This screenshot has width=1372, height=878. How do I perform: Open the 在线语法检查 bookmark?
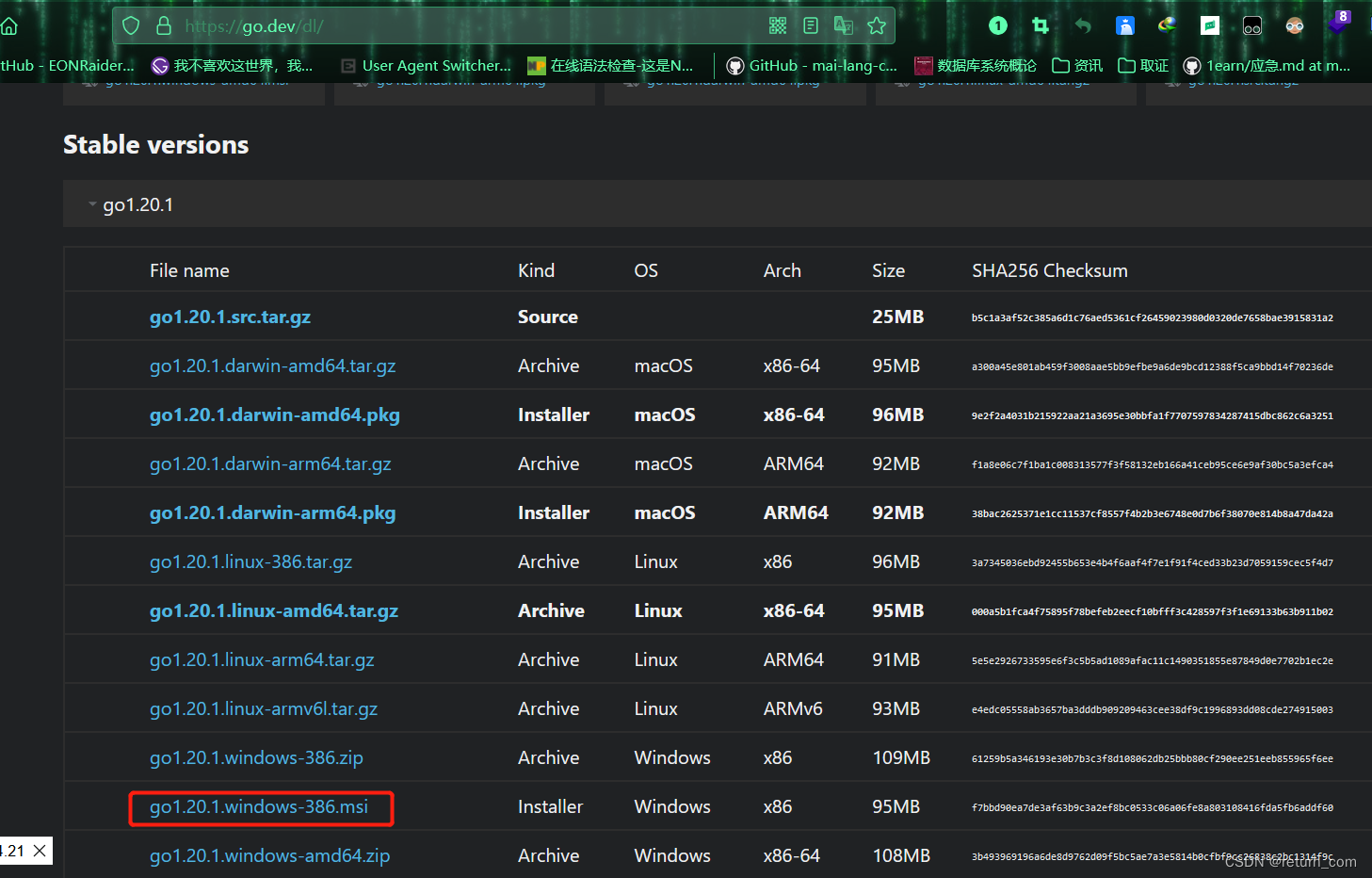[610, 65]
